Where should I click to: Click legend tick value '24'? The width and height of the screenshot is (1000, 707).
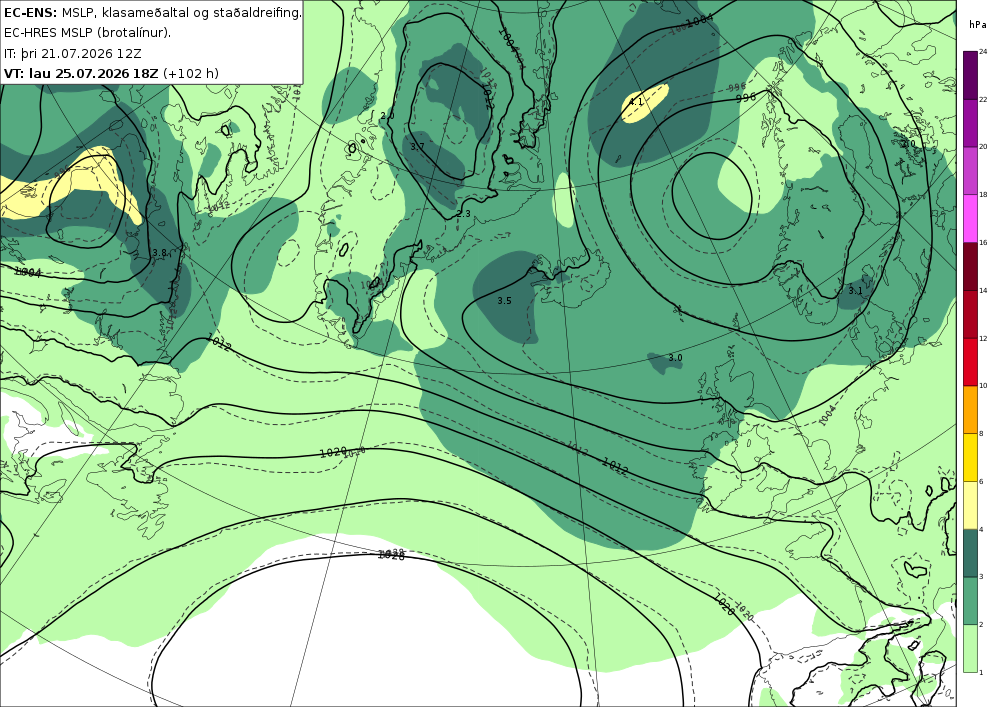pyautogui.click(x=983, y=52)
